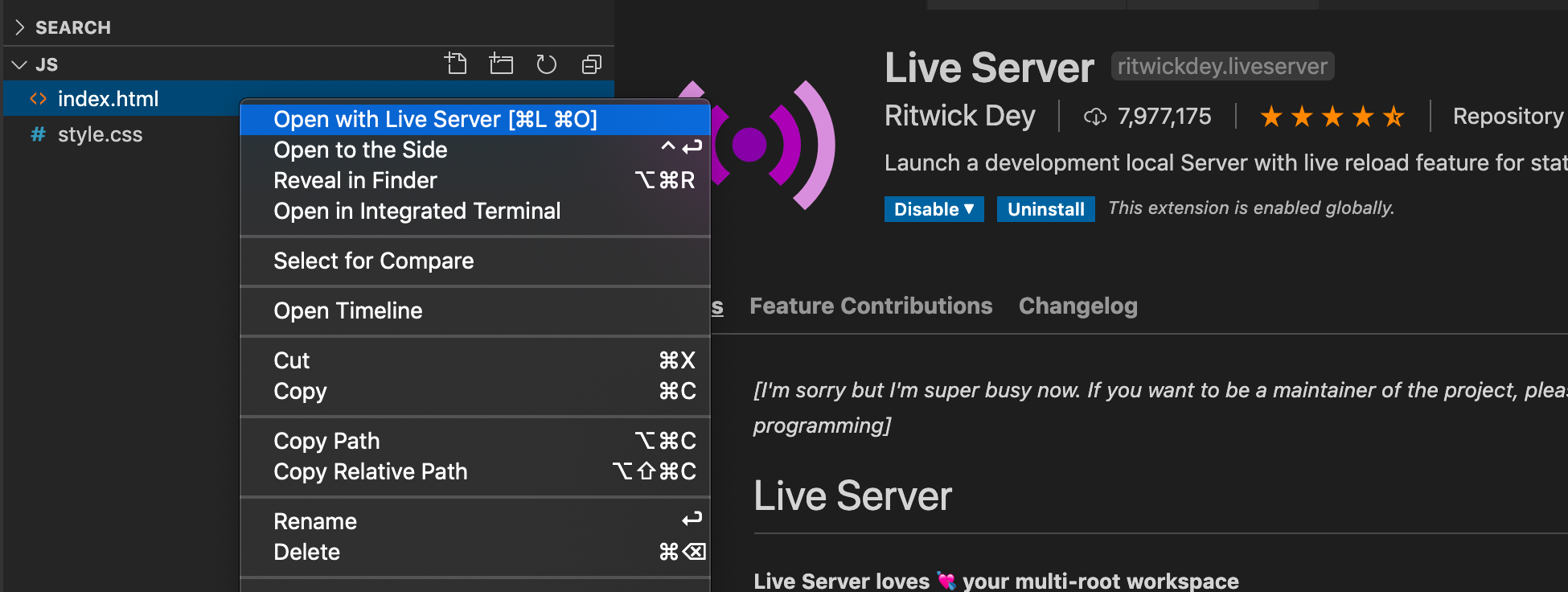Image resolution: width=1568 pixels, height=592 pixels.
Task: Choose Select for Compare
Action: point(475,261)
